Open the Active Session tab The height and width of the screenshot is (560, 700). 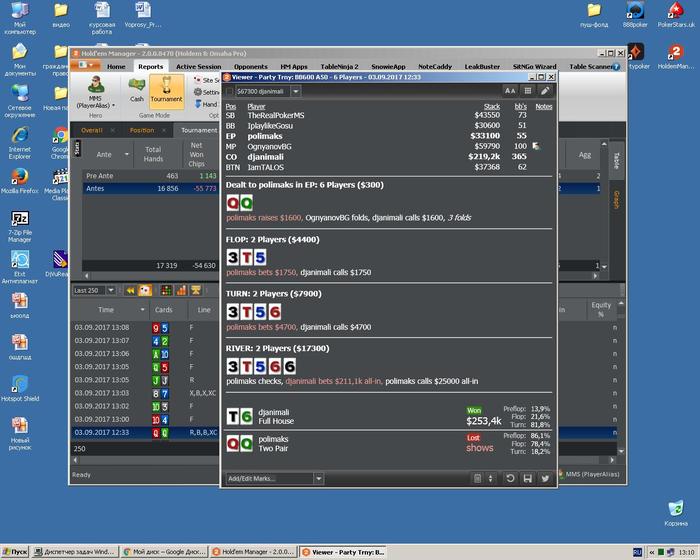point(198,67)
